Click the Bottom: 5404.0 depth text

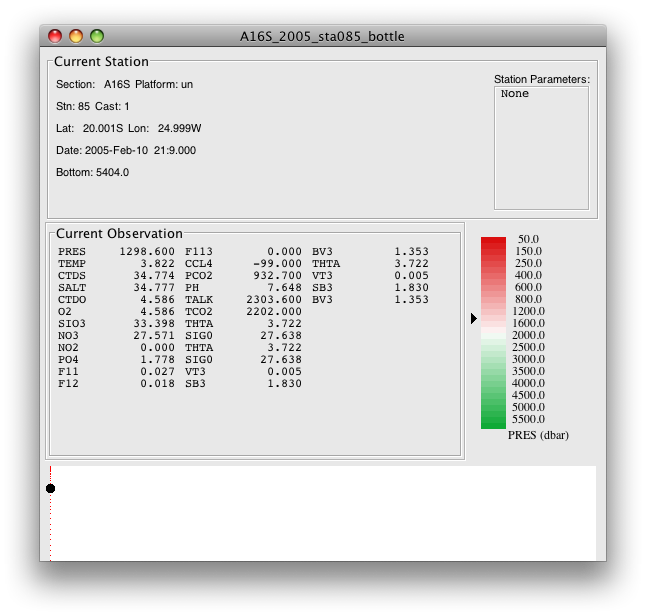92,172
